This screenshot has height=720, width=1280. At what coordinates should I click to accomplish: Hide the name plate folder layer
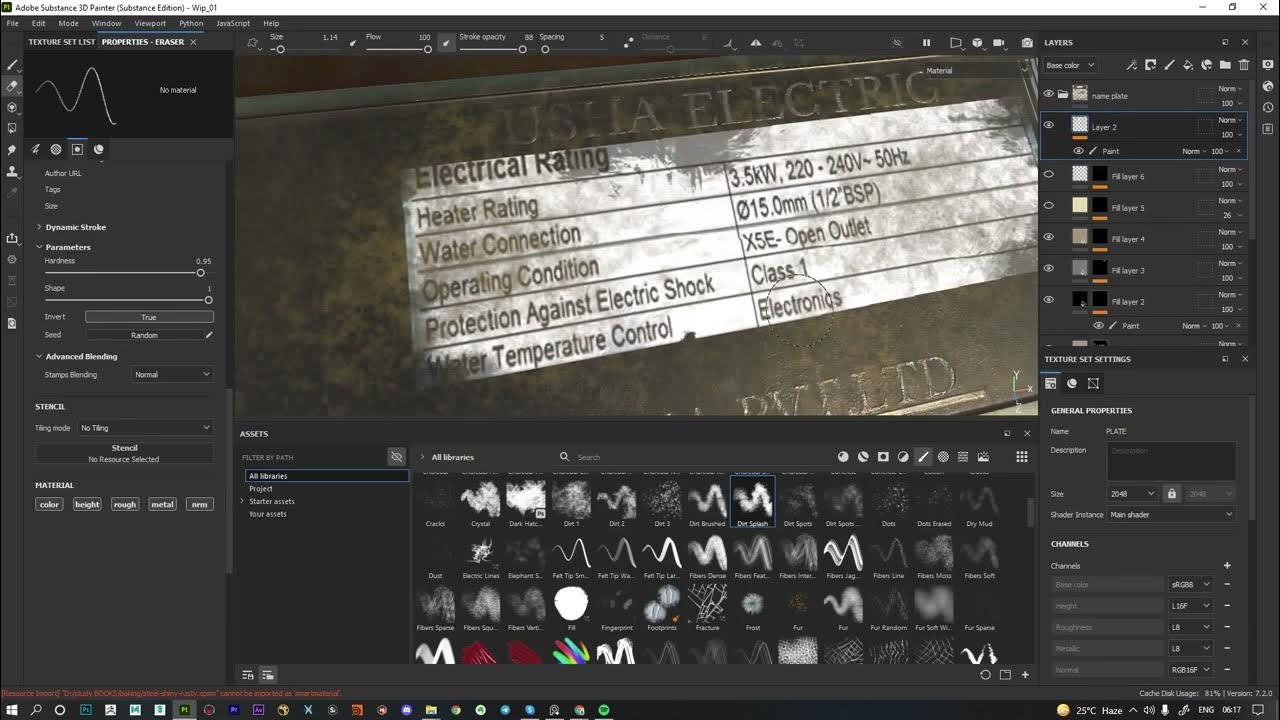[1048, 94]
